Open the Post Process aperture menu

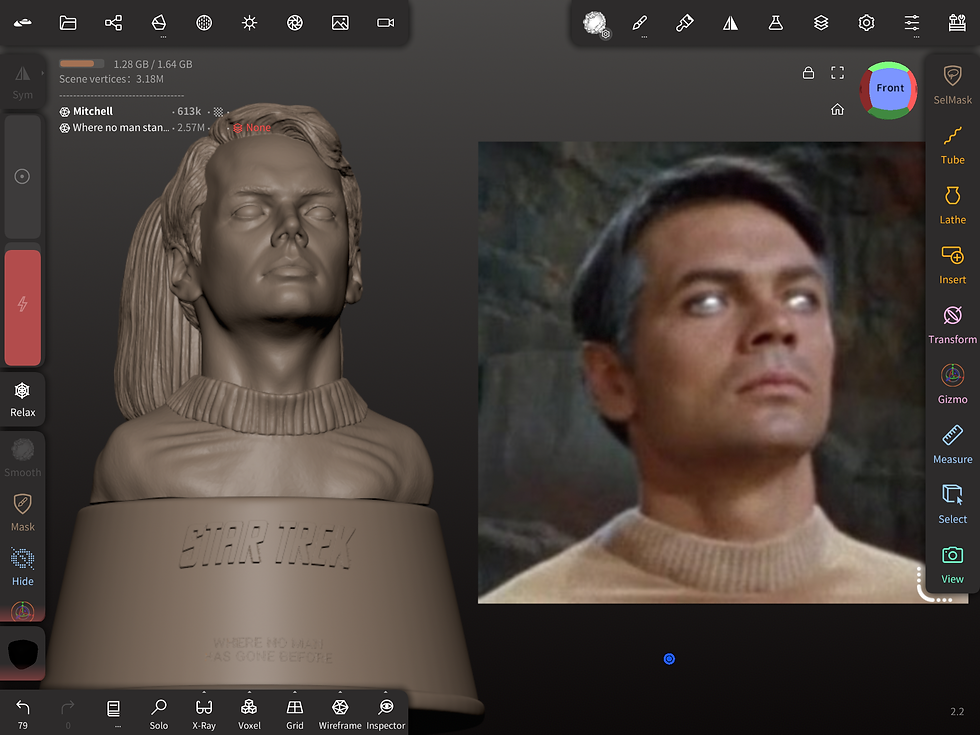[294, 23]
